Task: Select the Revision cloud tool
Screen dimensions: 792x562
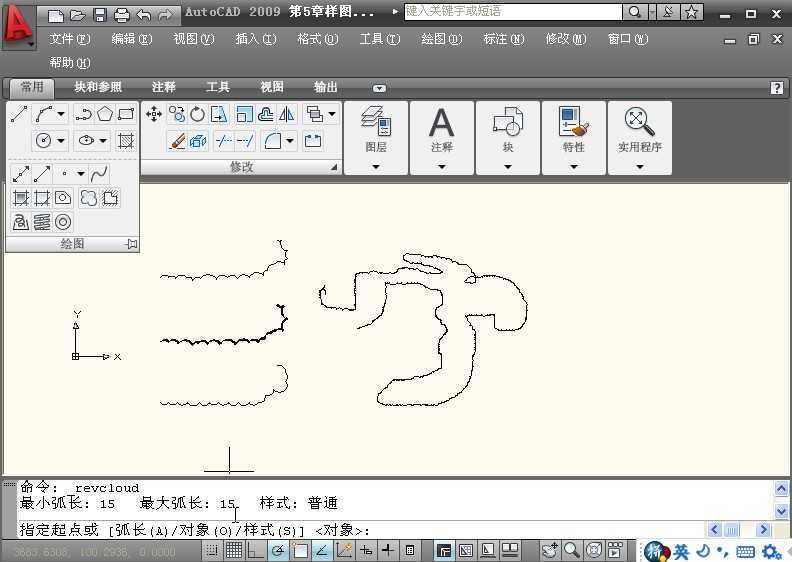Action: click(x=89, y=197)
